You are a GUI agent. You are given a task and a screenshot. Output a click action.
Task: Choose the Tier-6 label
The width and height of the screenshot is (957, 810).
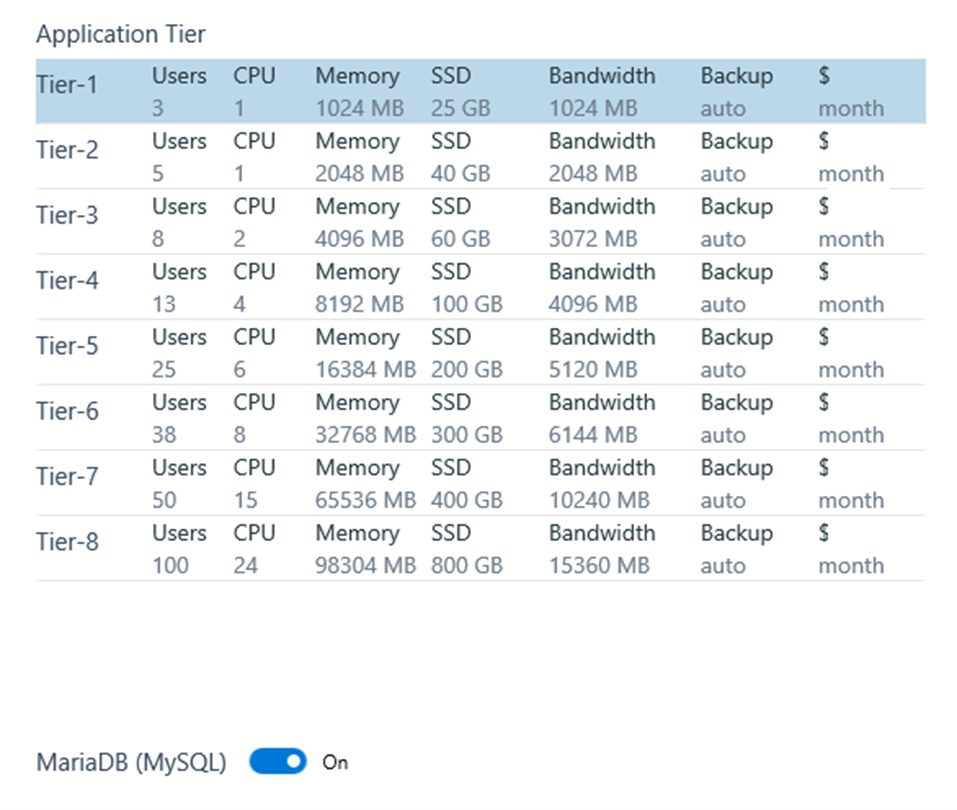tap(68, 412)
